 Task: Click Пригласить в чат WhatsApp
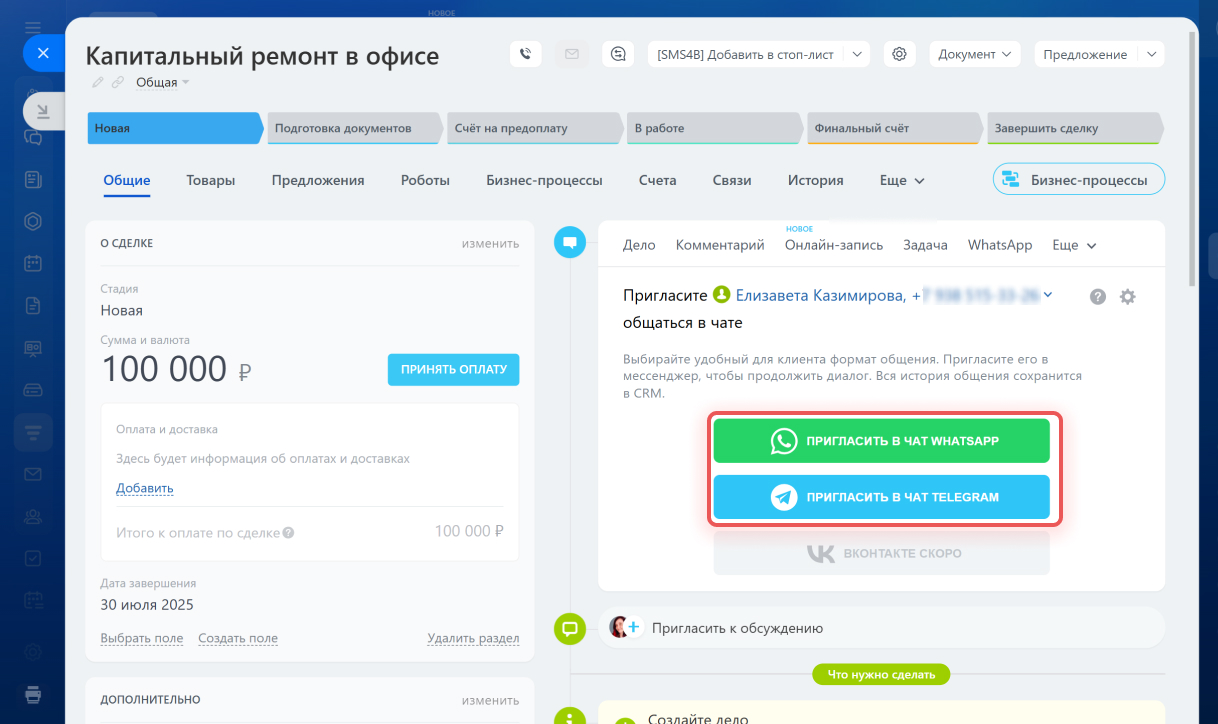(x=882, y=441)
